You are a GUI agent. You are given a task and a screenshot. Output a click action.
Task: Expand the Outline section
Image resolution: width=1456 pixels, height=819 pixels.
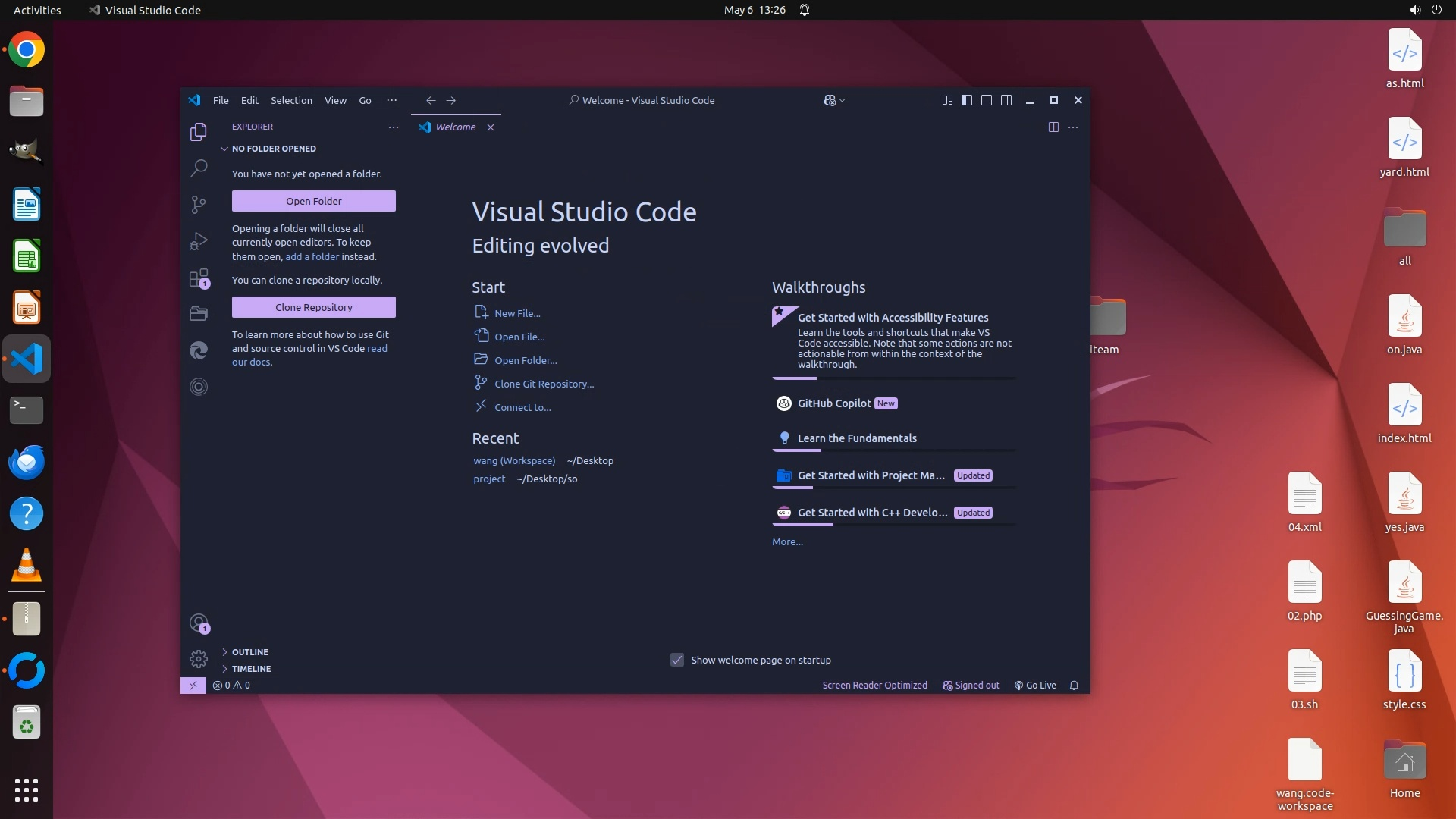coord(249,652)
